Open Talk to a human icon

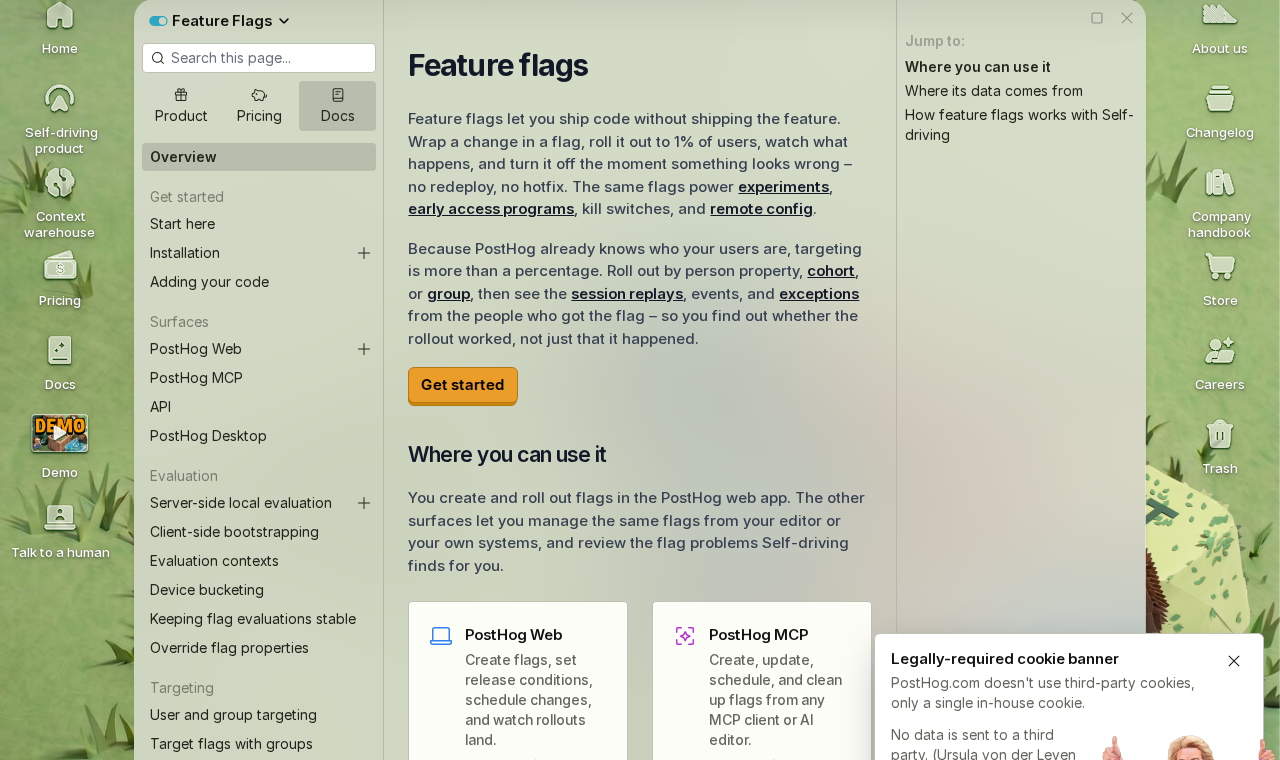pos(60,530)
